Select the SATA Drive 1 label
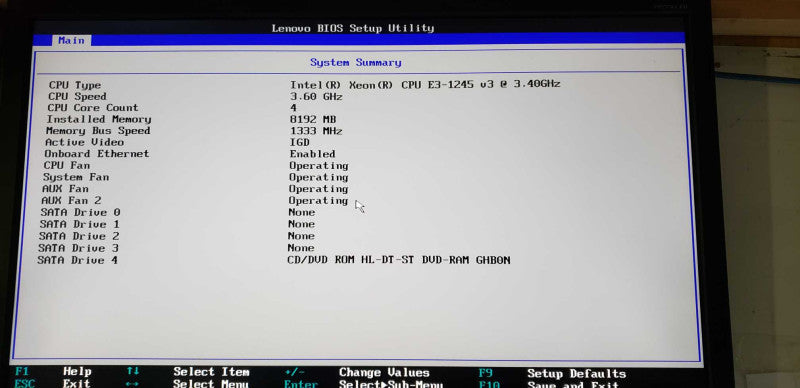800x388 pixels. point(80,224)
